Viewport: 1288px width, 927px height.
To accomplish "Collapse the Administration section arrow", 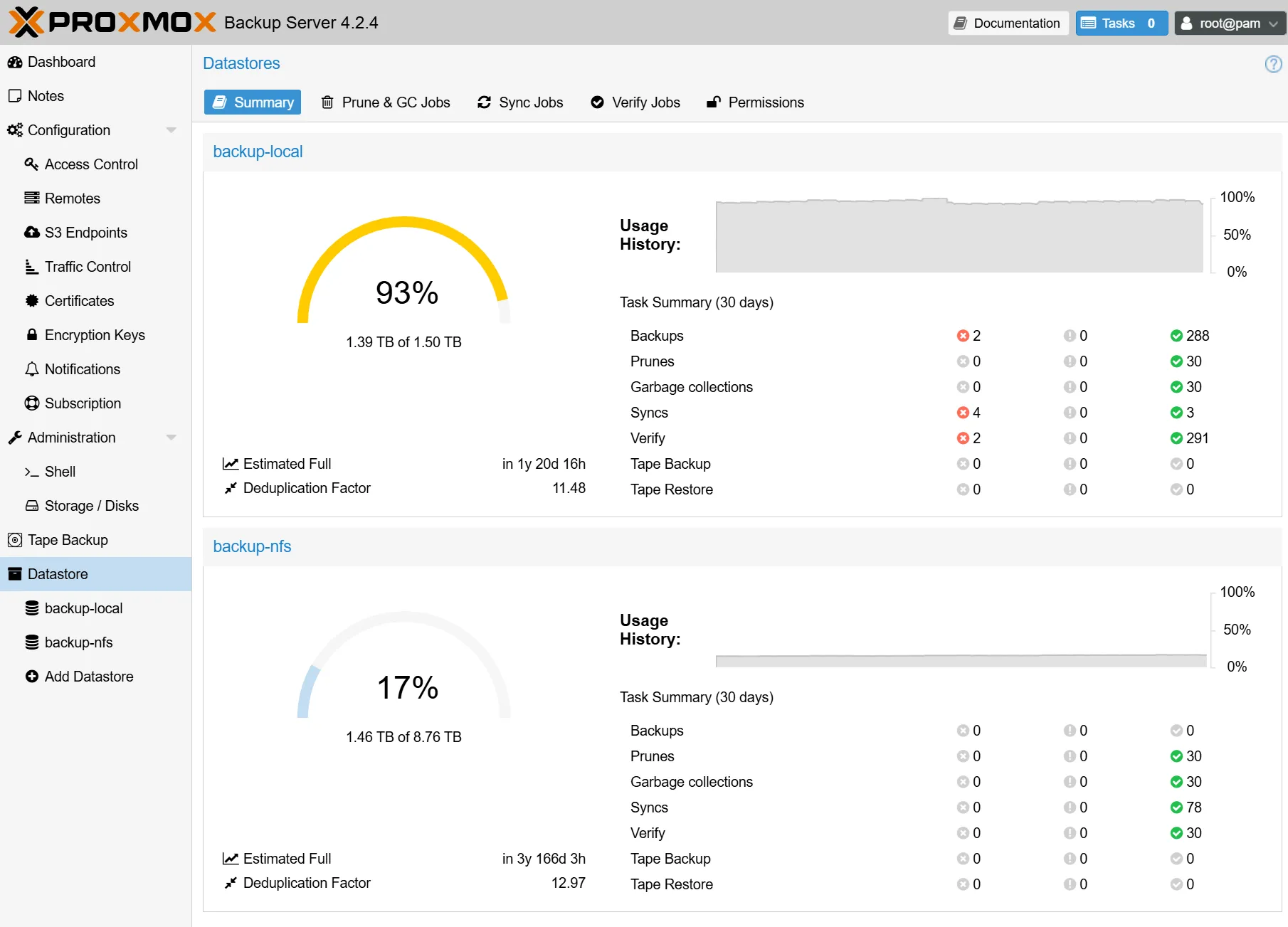I will [171, 438].
